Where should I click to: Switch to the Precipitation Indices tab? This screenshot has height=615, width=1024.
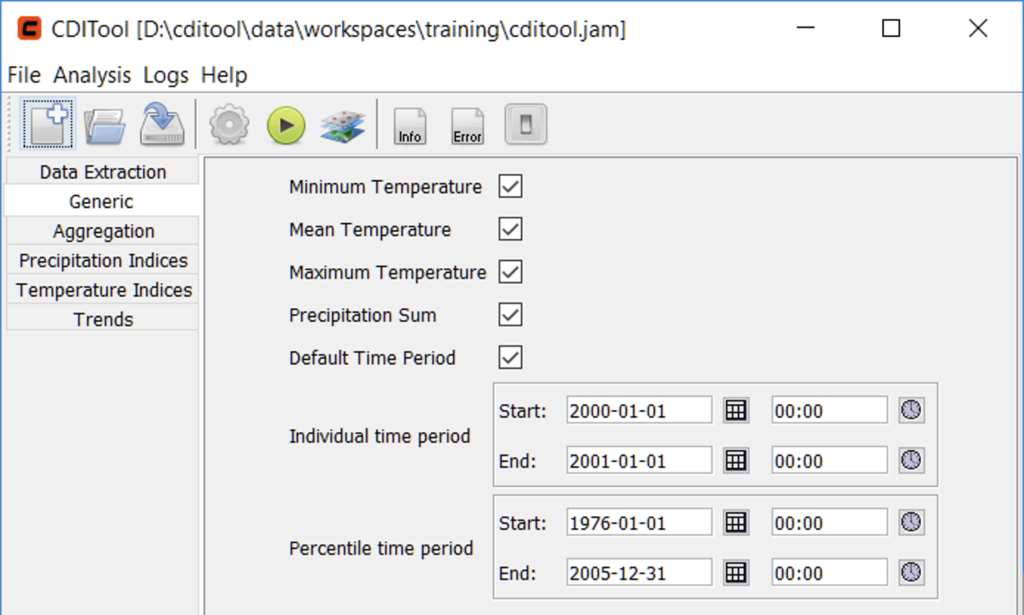[103, 261]
